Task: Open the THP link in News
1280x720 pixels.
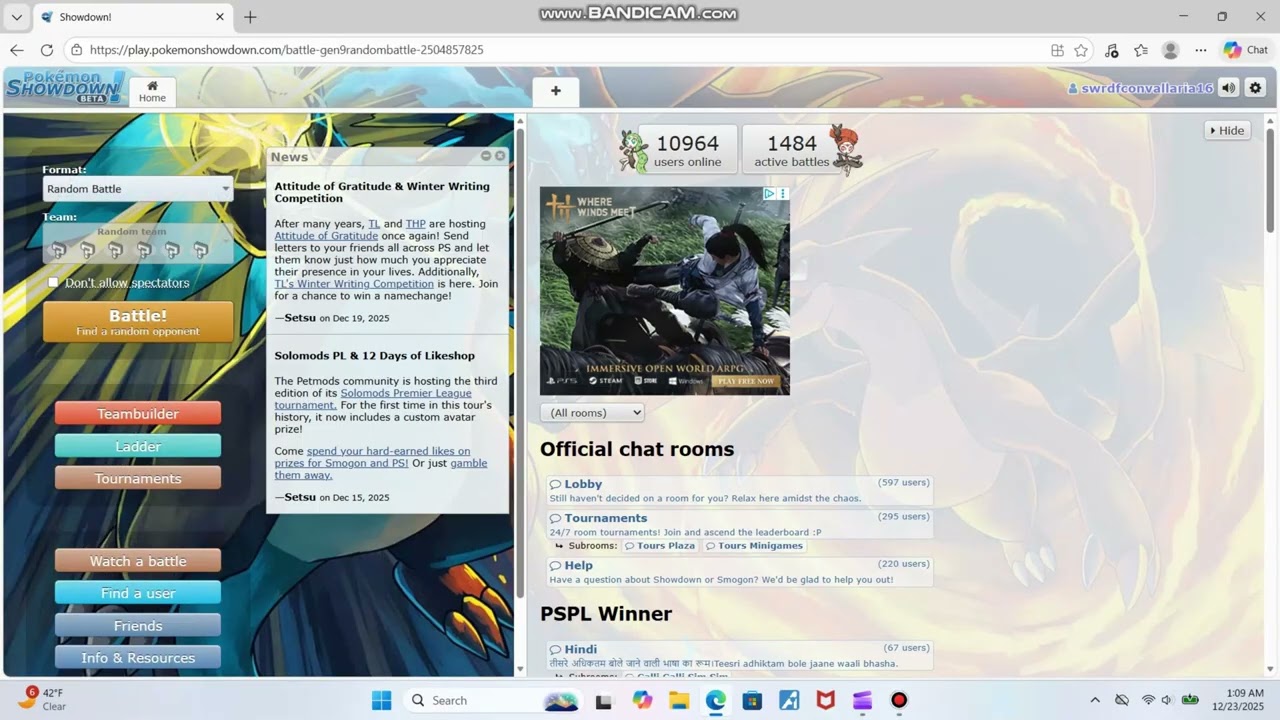Action: (415, 224)
